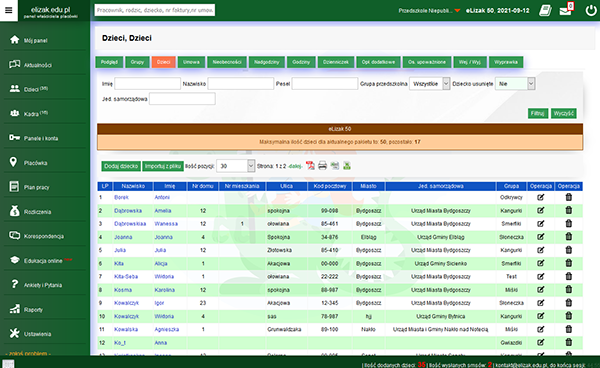Click the export icon next to the printer
This screenshot has width=600, height=368.
tap(335, 166)
